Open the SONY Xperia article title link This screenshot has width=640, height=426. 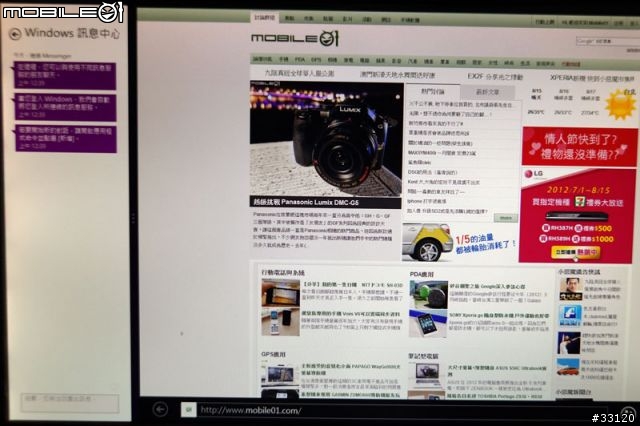(x=499, y=315)
